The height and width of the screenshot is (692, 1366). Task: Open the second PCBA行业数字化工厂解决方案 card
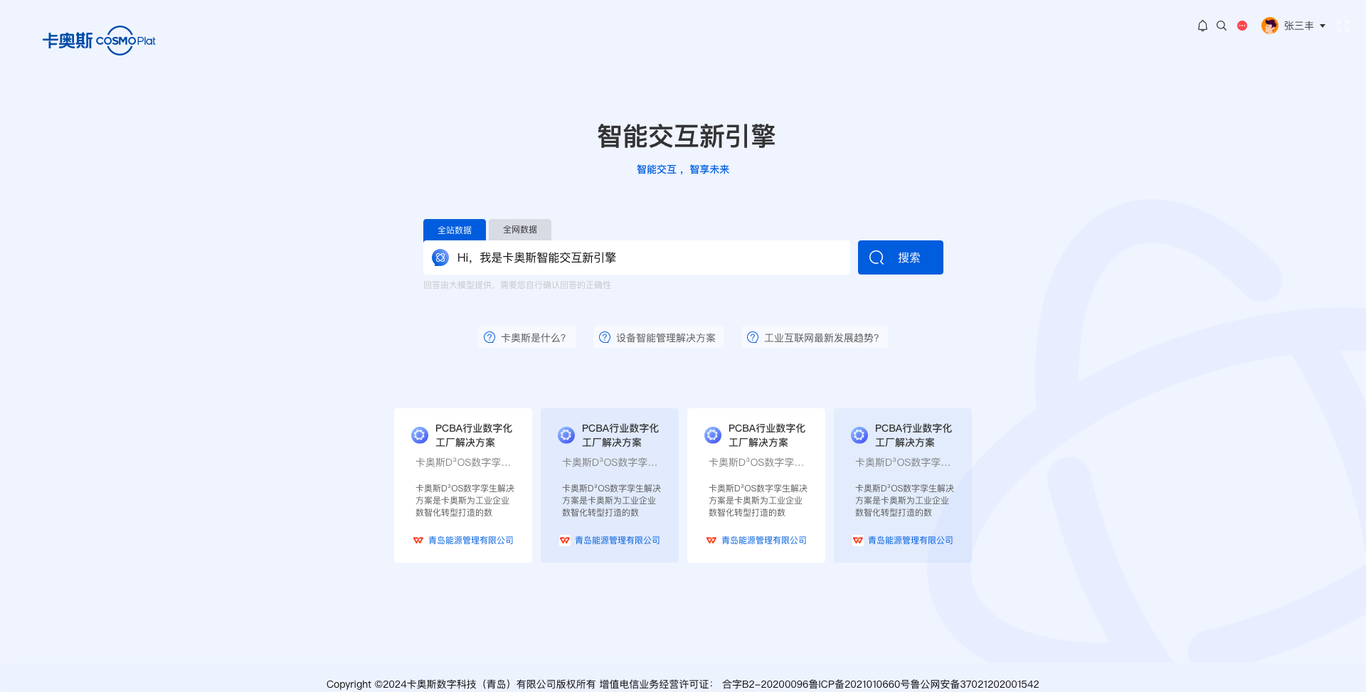(x=609, y=485)
